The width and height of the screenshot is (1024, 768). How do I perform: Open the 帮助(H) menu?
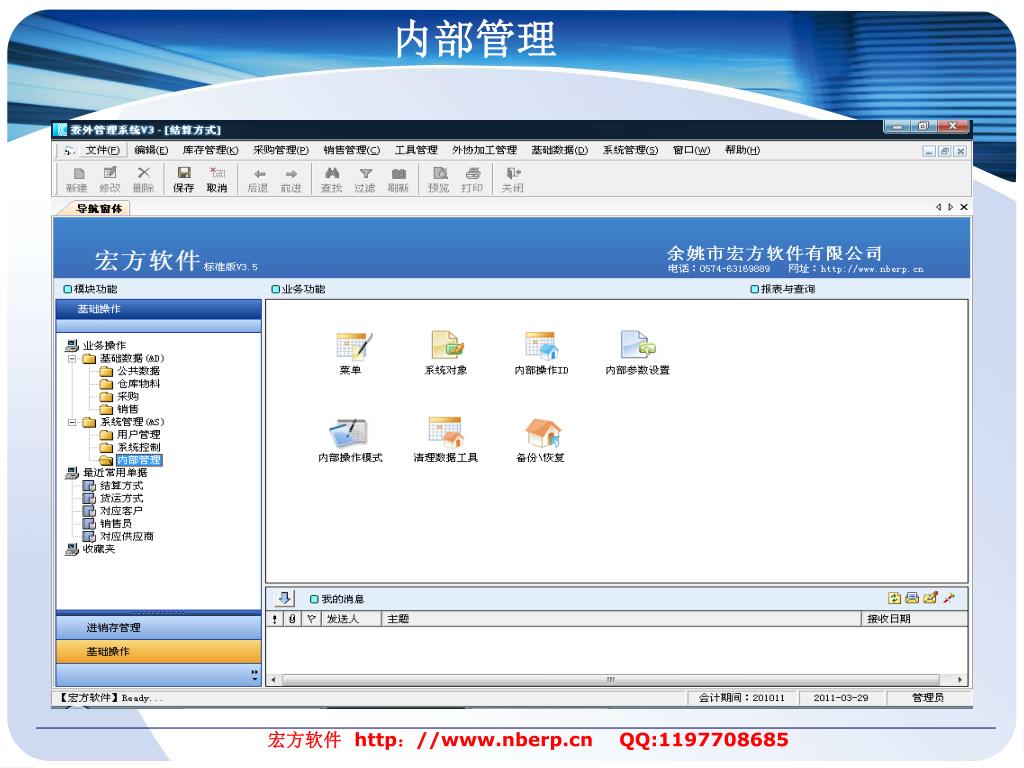click(x=743, y=150)
